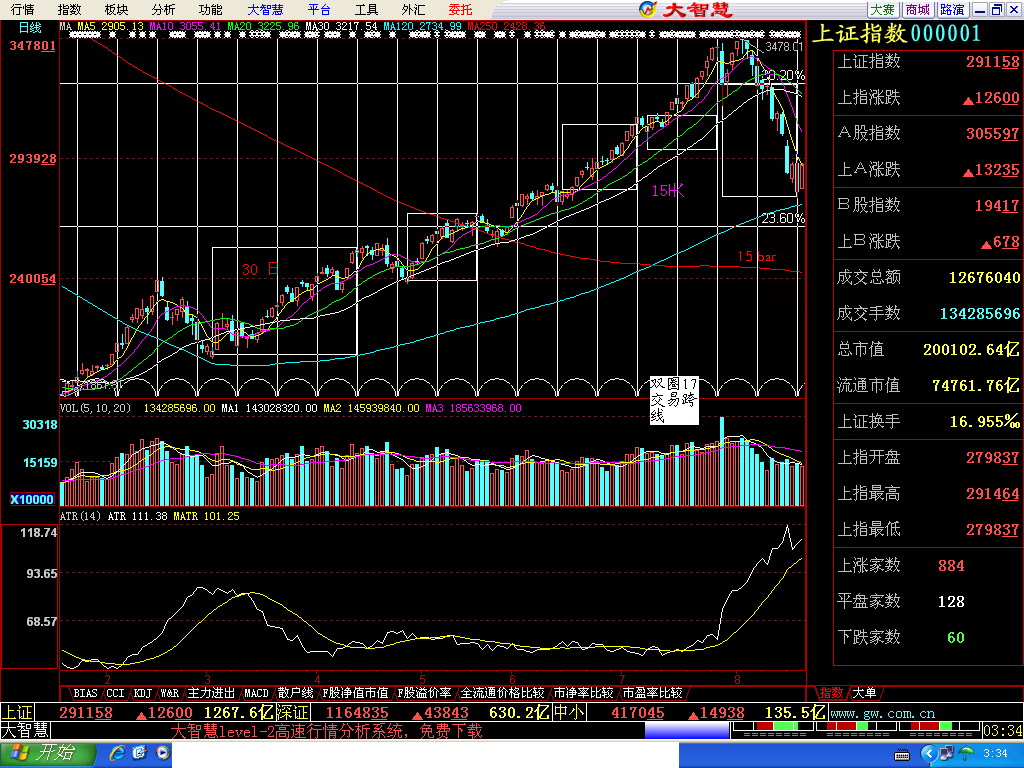
Task: Minimize the 大智慧 window
Action: coord(980,9)
